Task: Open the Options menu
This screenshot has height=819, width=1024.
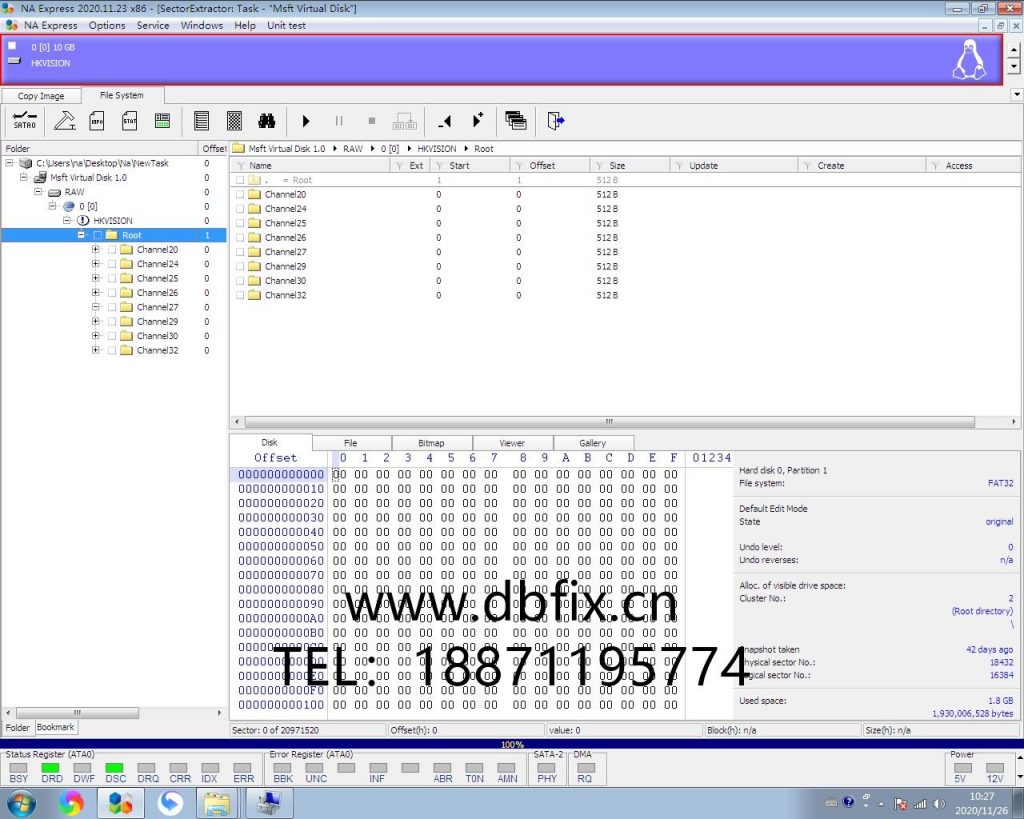Action: click(107, 25)
